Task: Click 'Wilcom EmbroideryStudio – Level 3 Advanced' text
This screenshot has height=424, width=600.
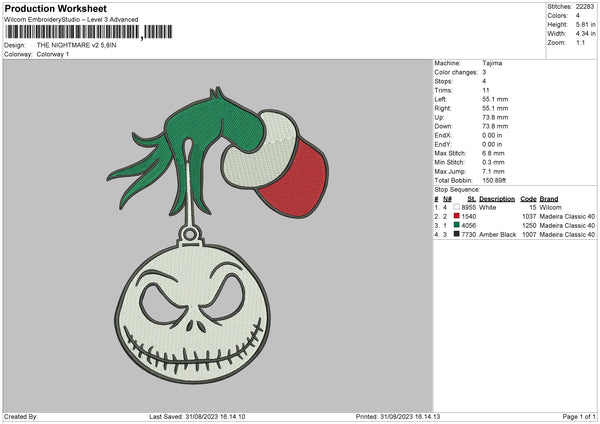Action: [x=71, y=20]
